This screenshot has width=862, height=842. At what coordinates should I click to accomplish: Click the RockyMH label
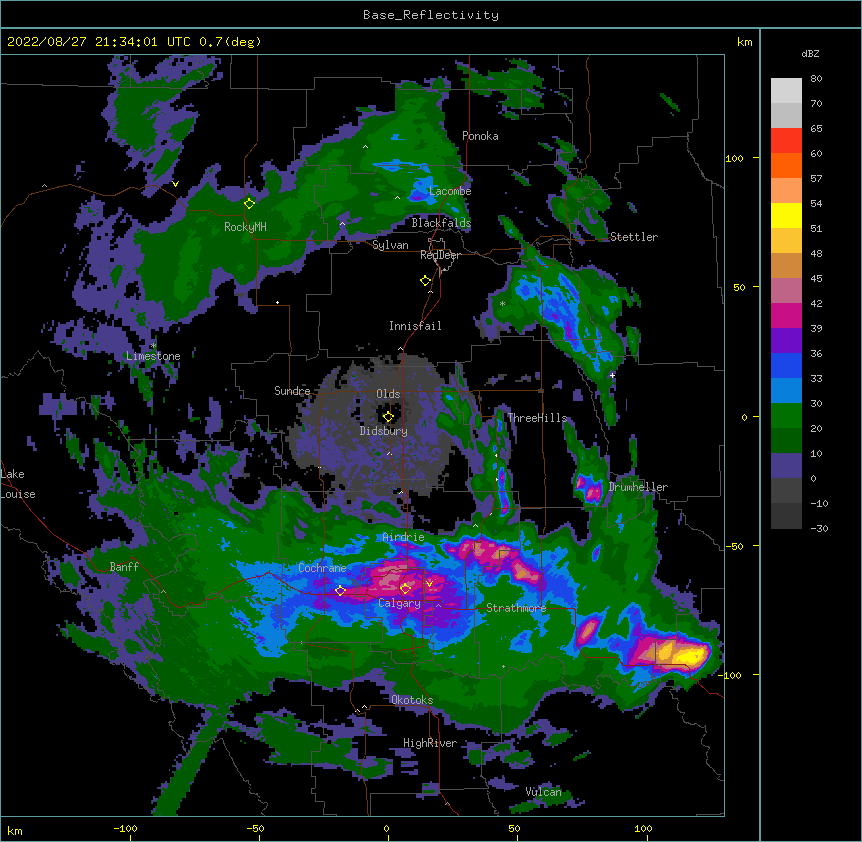click(245, 227)
